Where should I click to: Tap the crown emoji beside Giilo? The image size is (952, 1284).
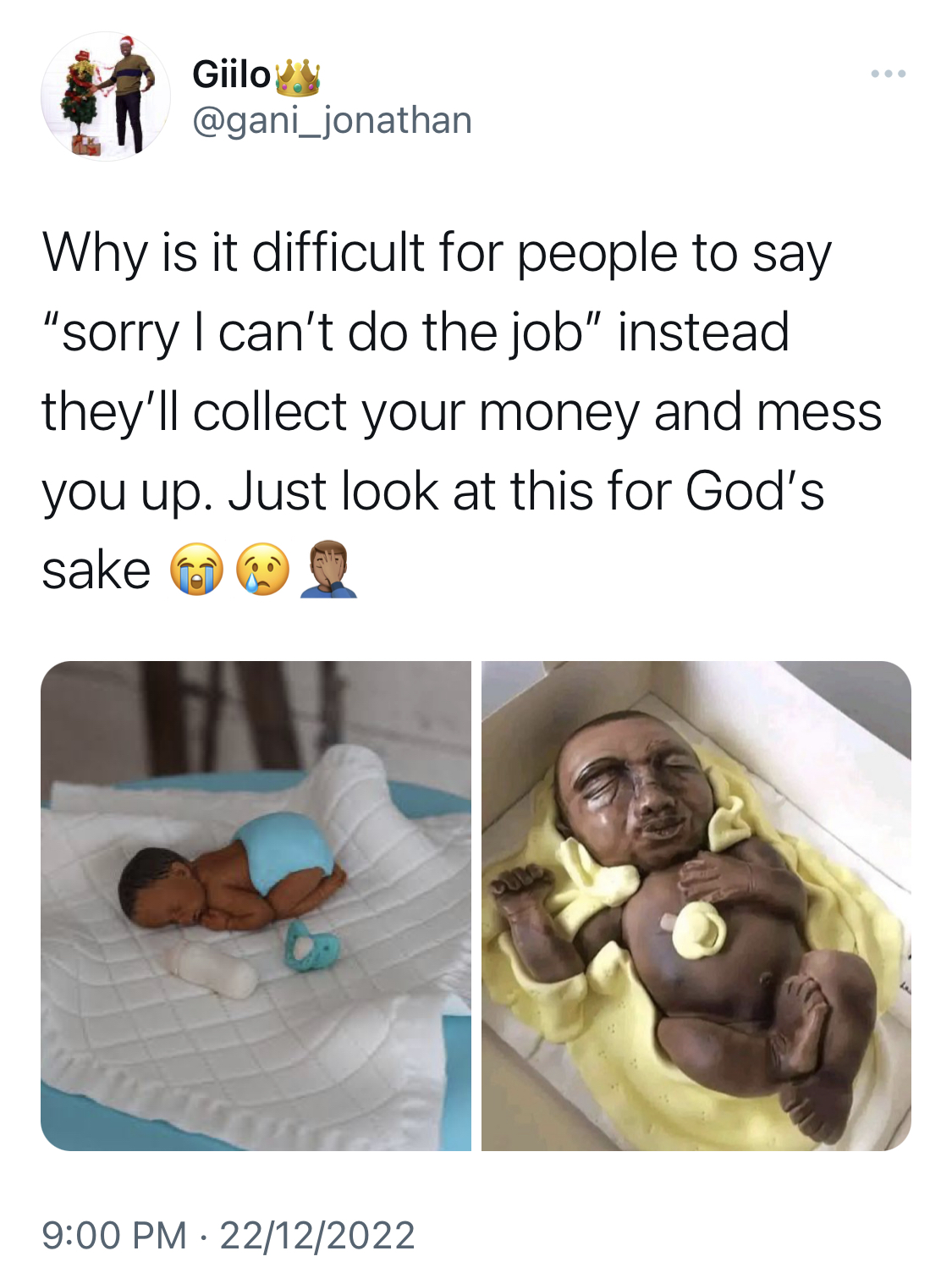[x=298, y=75]
